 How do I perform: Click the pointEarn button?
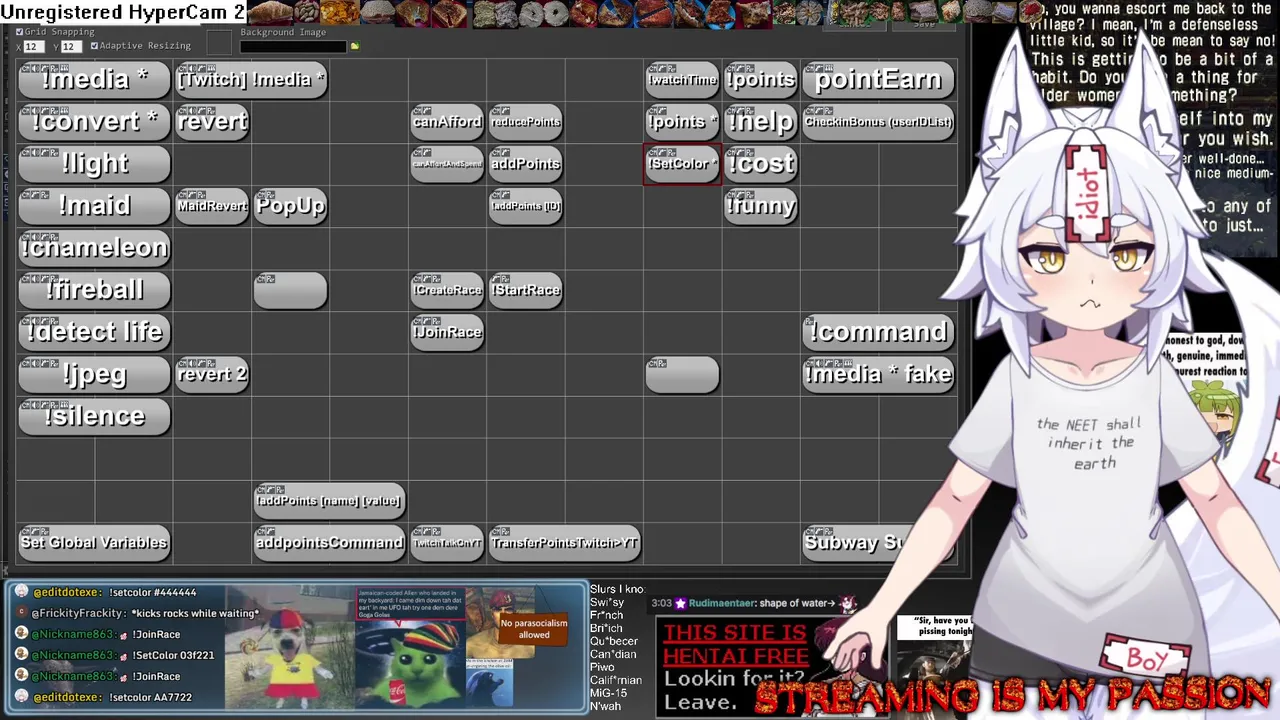[x=878, y=80]
